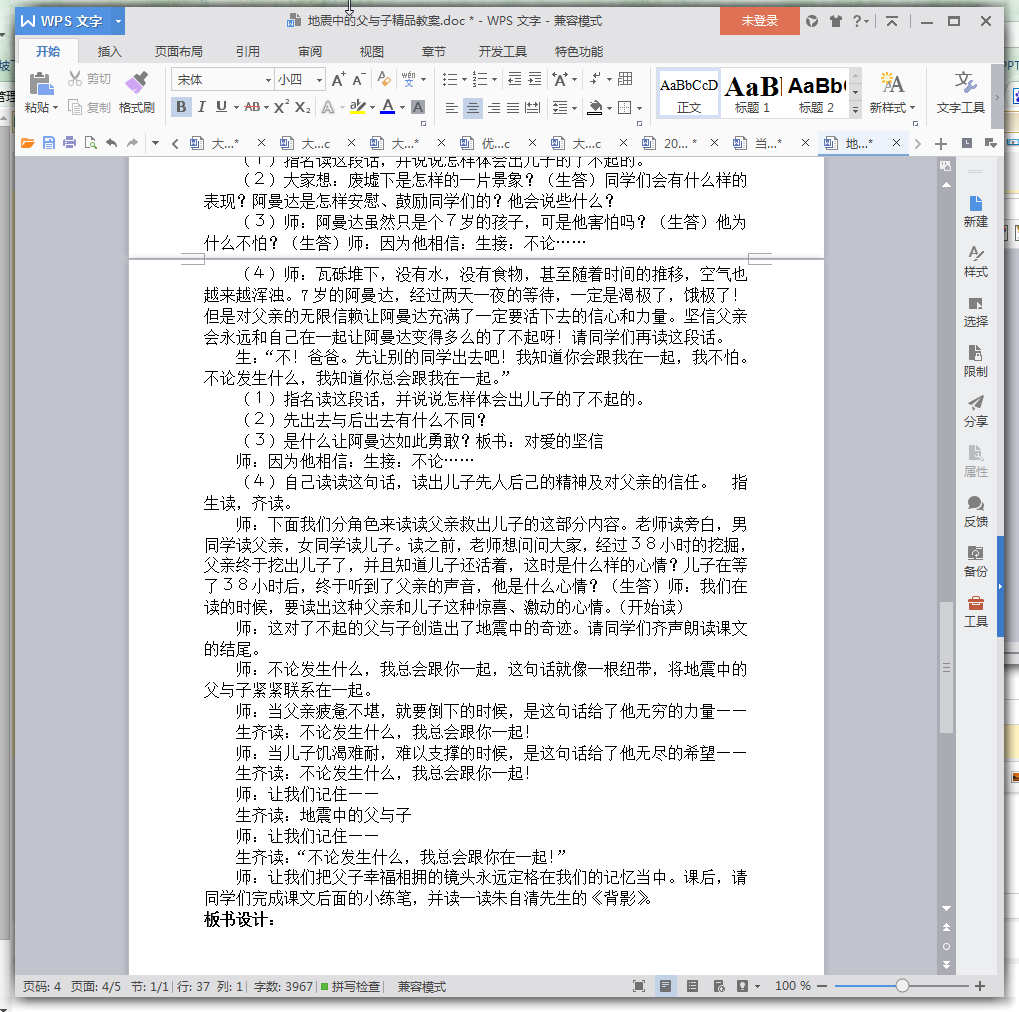The height and width of the screenshot is (1012, 1019).
Task: Click the insert table grid icon in ribbon
Action: (625, 79)
